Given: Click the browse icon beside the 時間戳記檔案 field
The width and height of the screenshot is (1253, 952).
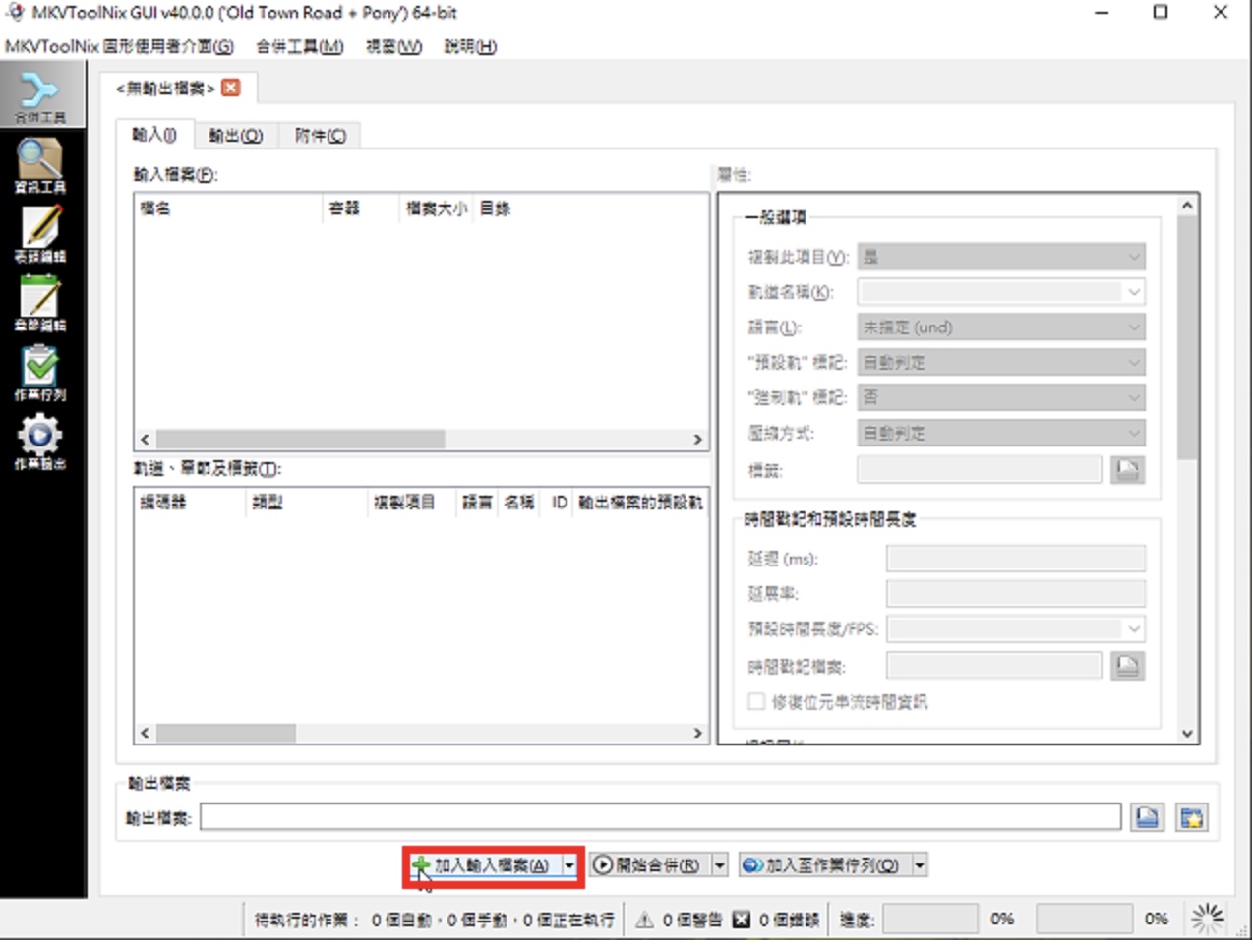Looking at the screenshot, I should (x=1127, y=666).
